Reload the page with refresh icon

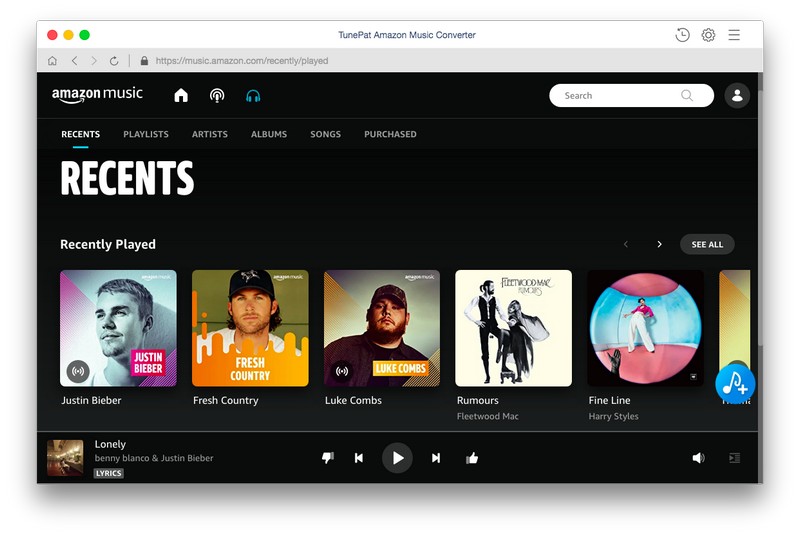click(x=114, y=61)
